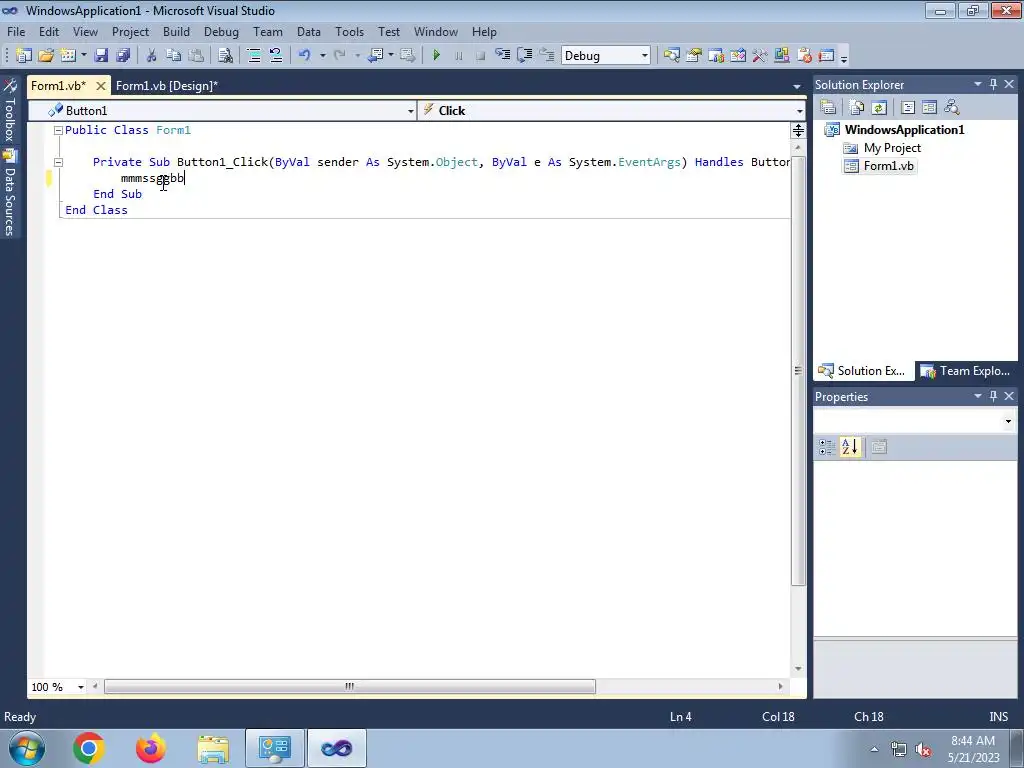Viewport: 1024px width, 768px height.
Task: Switch to the Form1.vb [Design] tab
Action: tap(167, 86)
